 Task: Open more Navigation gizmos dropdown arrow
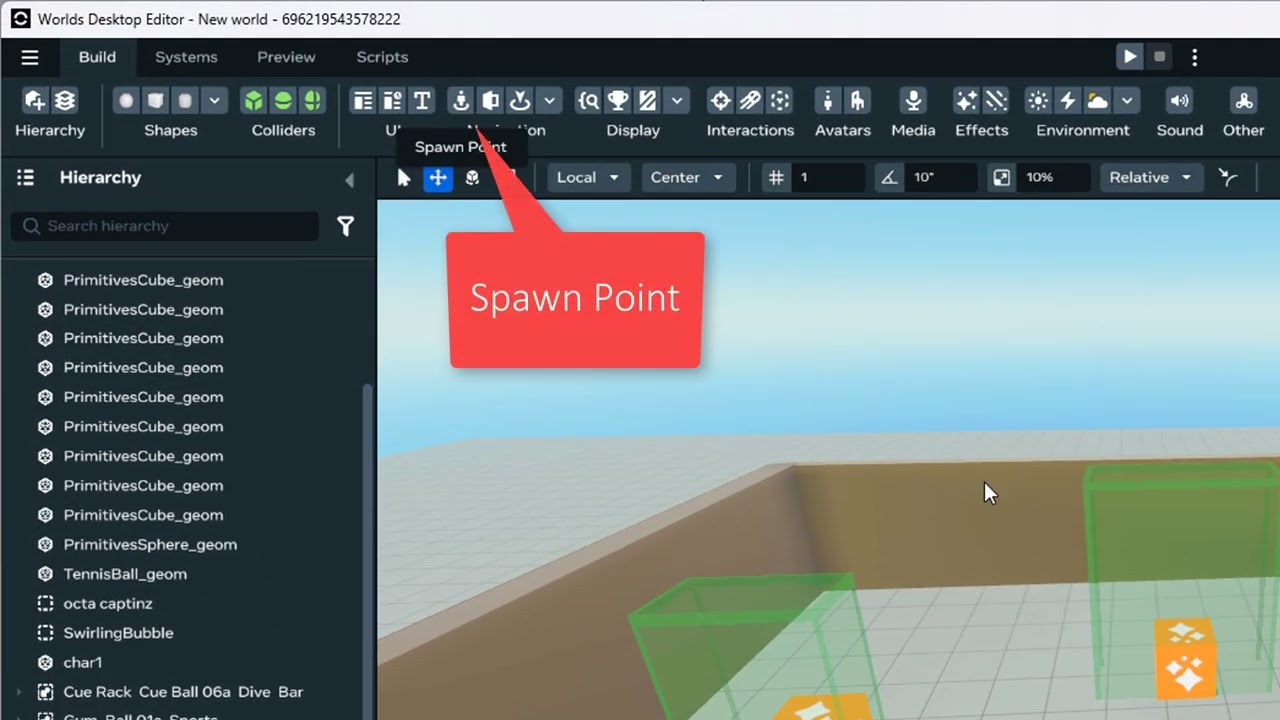point(549,101)
